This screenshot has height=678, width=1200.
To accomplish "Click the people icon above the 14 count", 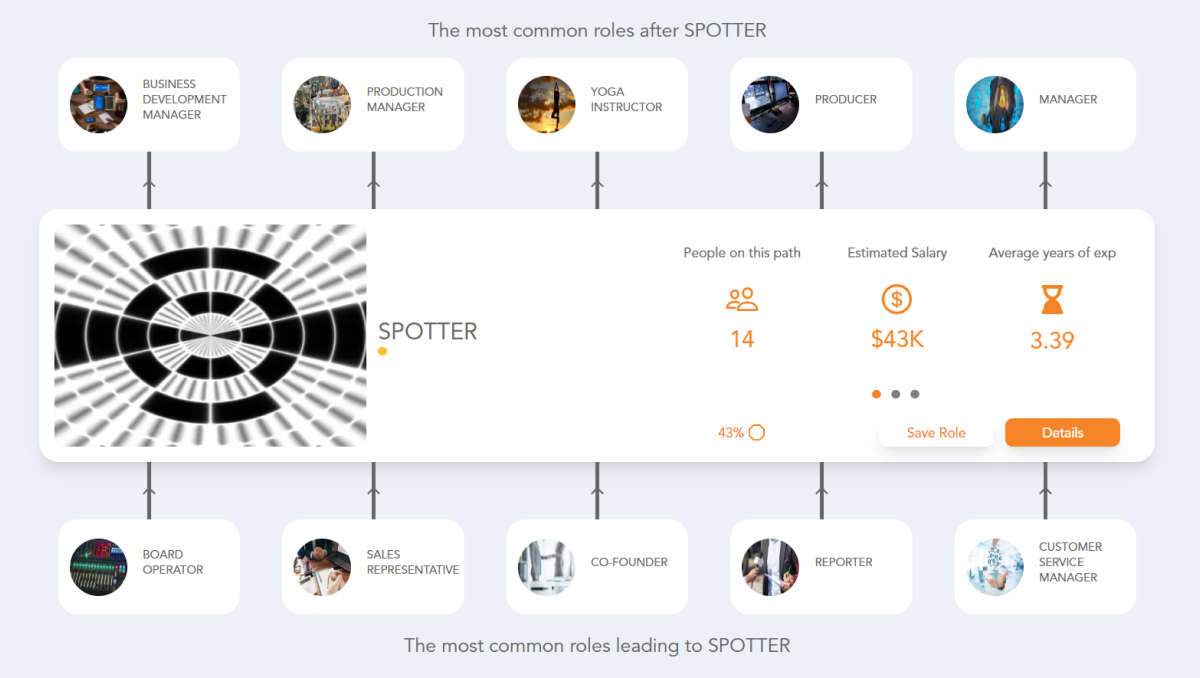I will pyautogui.click(x=742, y=299).
